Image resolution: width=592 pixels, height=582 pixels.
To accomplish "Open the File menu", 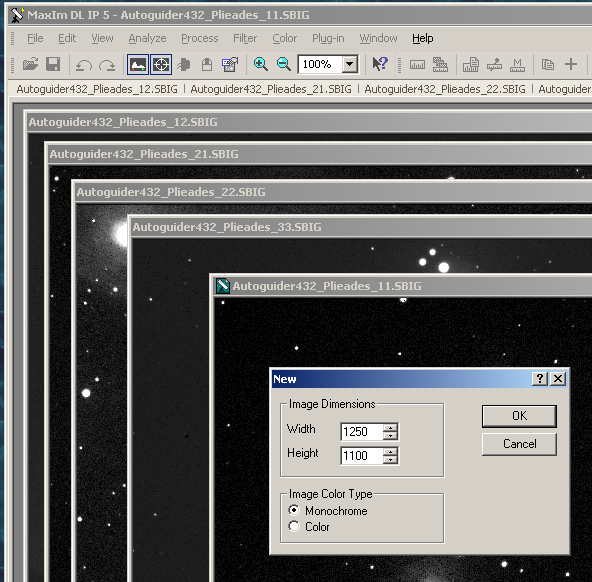I will (x=35, y=38).
